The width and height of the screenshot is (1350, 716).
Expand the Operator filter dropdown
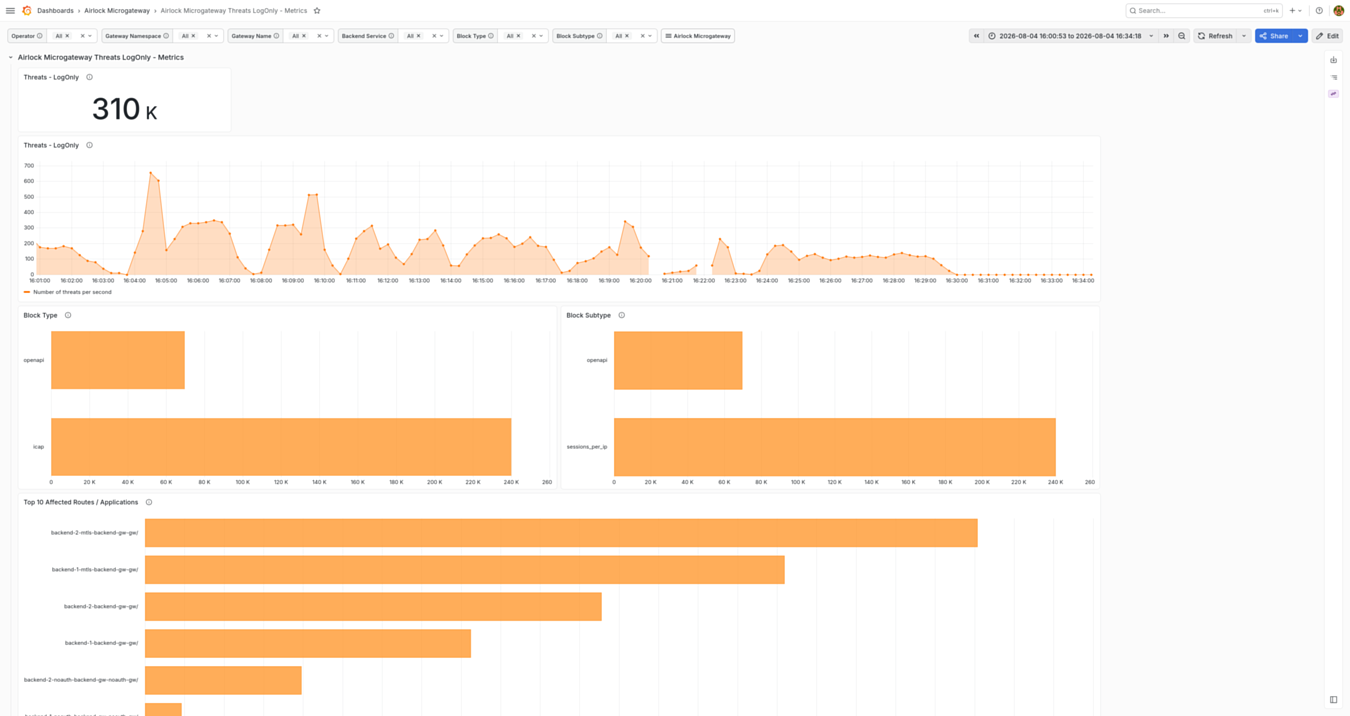tap(90, 36)
